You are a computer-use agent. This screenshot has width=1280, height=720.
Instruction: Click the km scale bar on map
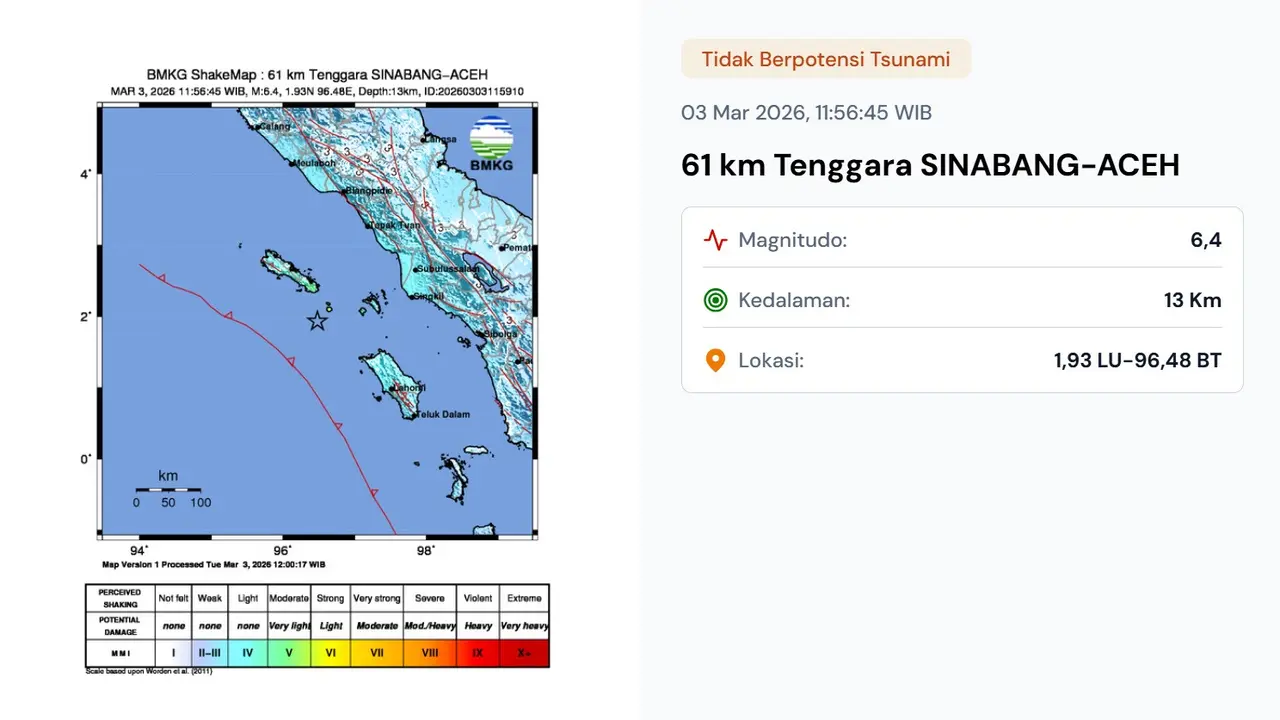point(169,489)
